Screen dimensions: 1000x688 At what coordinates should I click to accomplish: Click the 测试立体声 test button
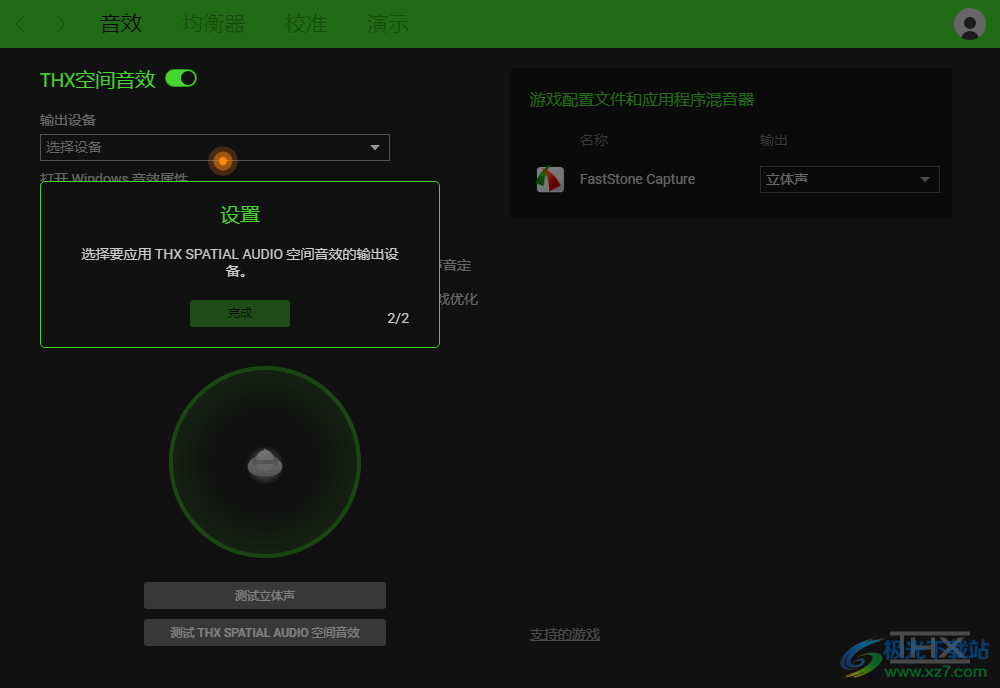[264, 595]
